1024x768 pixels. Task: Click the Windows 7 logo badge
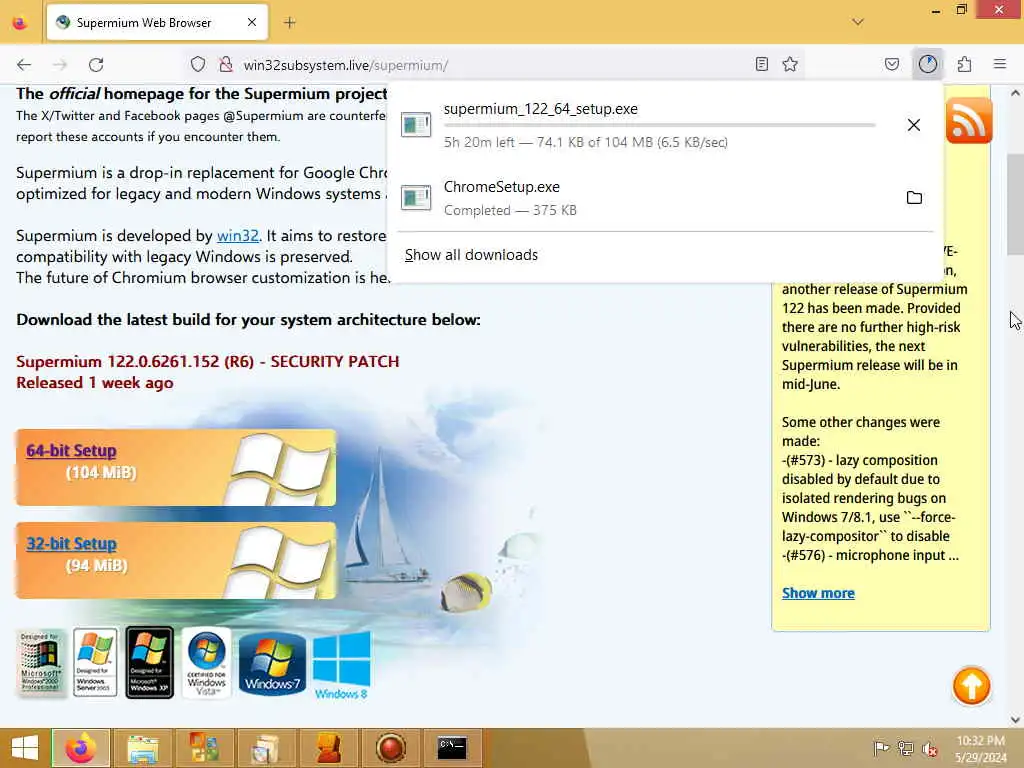click(x=272, y=664)
